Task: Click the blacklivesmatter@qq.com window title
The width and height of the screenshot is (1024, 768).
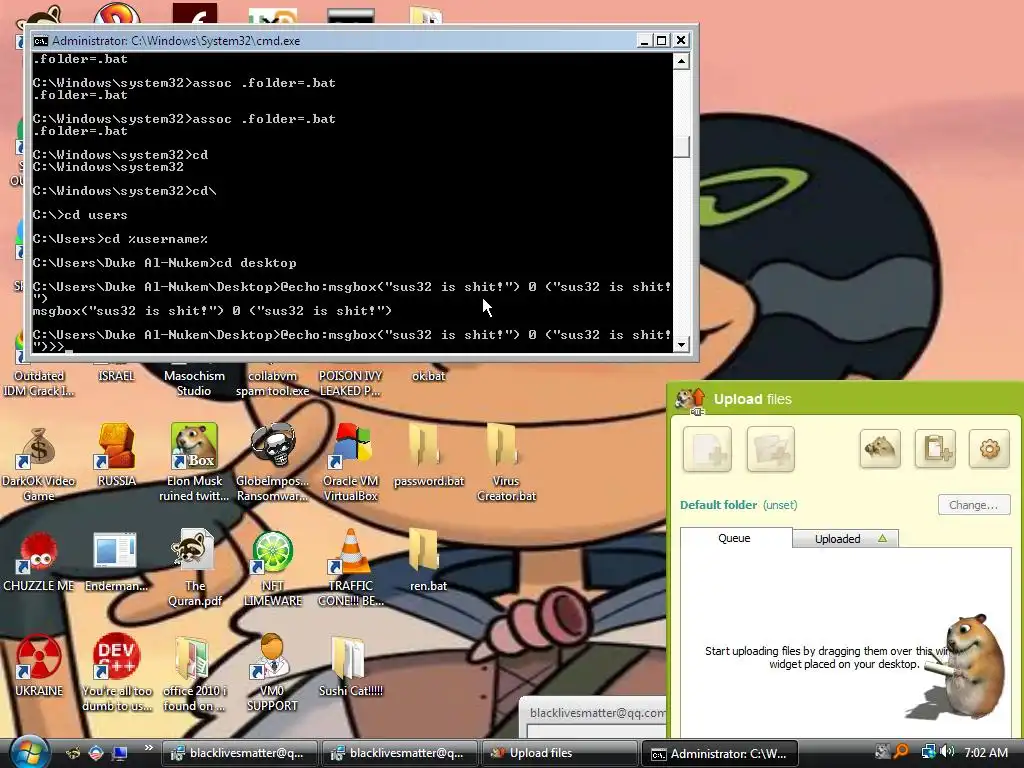Action: pos(597,712)
